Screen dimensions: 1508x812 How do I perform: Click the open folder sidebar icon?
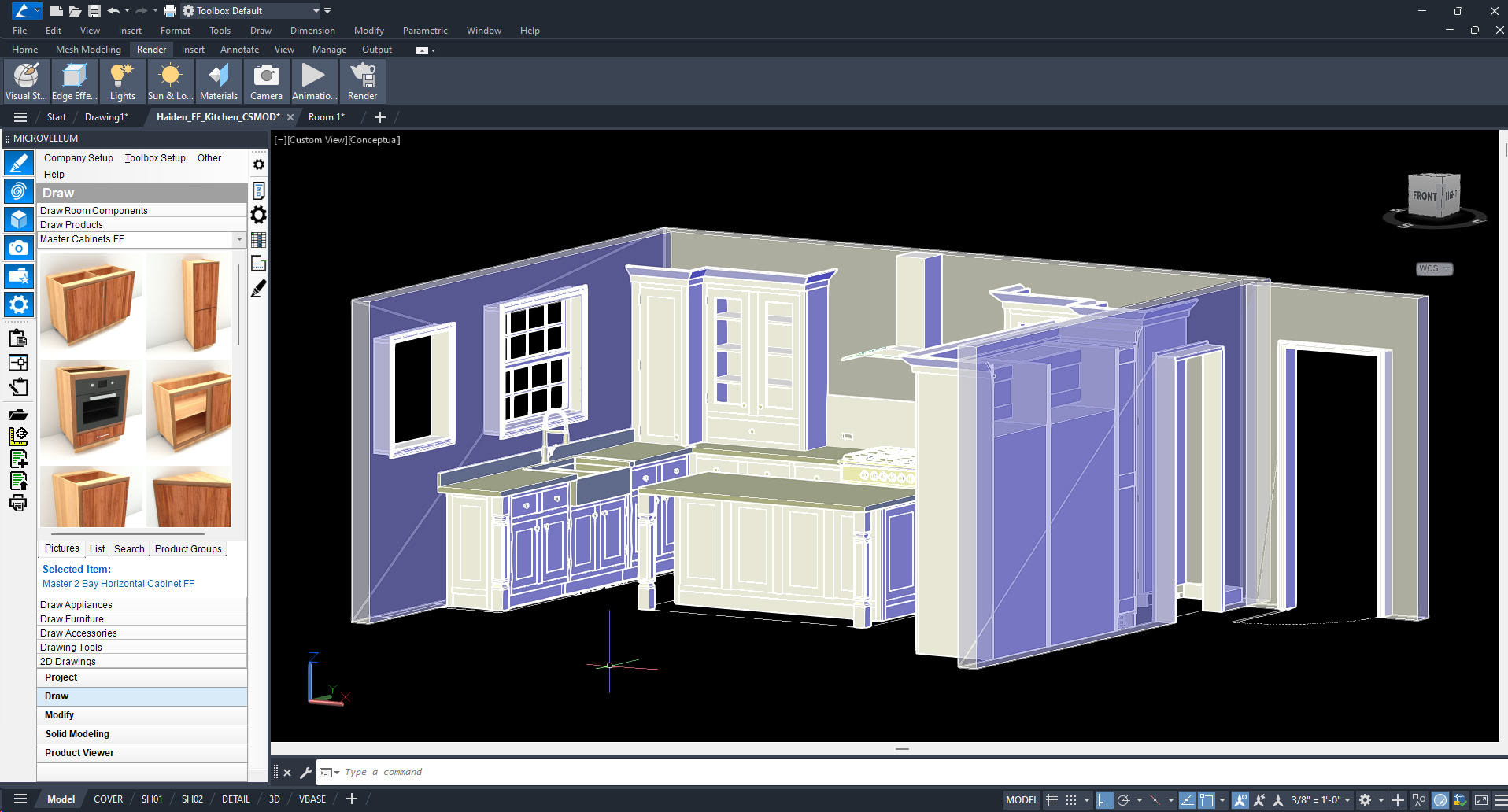click(x=18, y=415)
